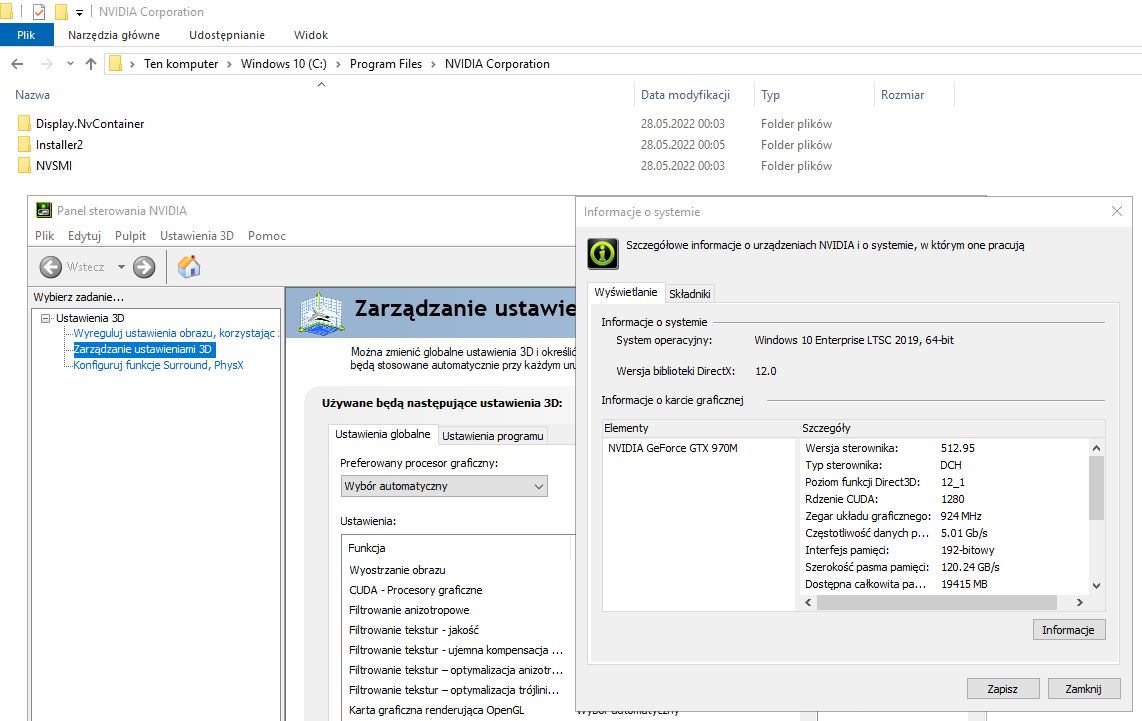The image size is (1142, 721).
Task: Click the details vertical scrollbar thumb
Action: pyautogui.click(x=1096, y=488)
